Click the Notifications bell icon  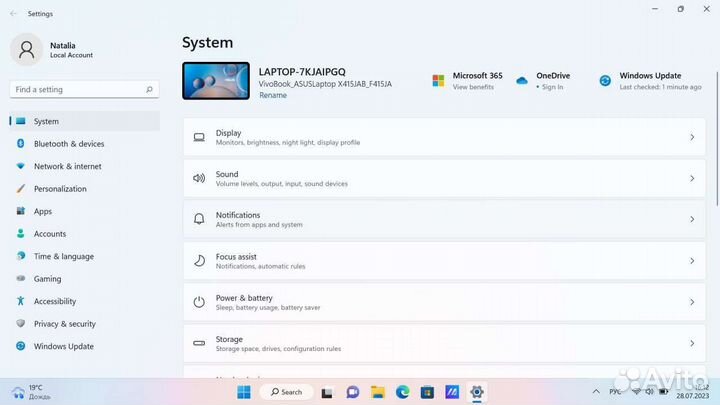click(199, 219)
